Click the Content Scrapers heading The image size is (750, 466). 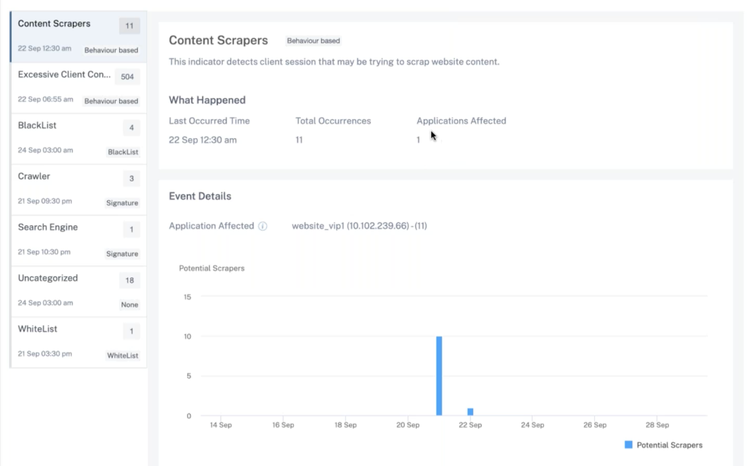tap(218, 40)
